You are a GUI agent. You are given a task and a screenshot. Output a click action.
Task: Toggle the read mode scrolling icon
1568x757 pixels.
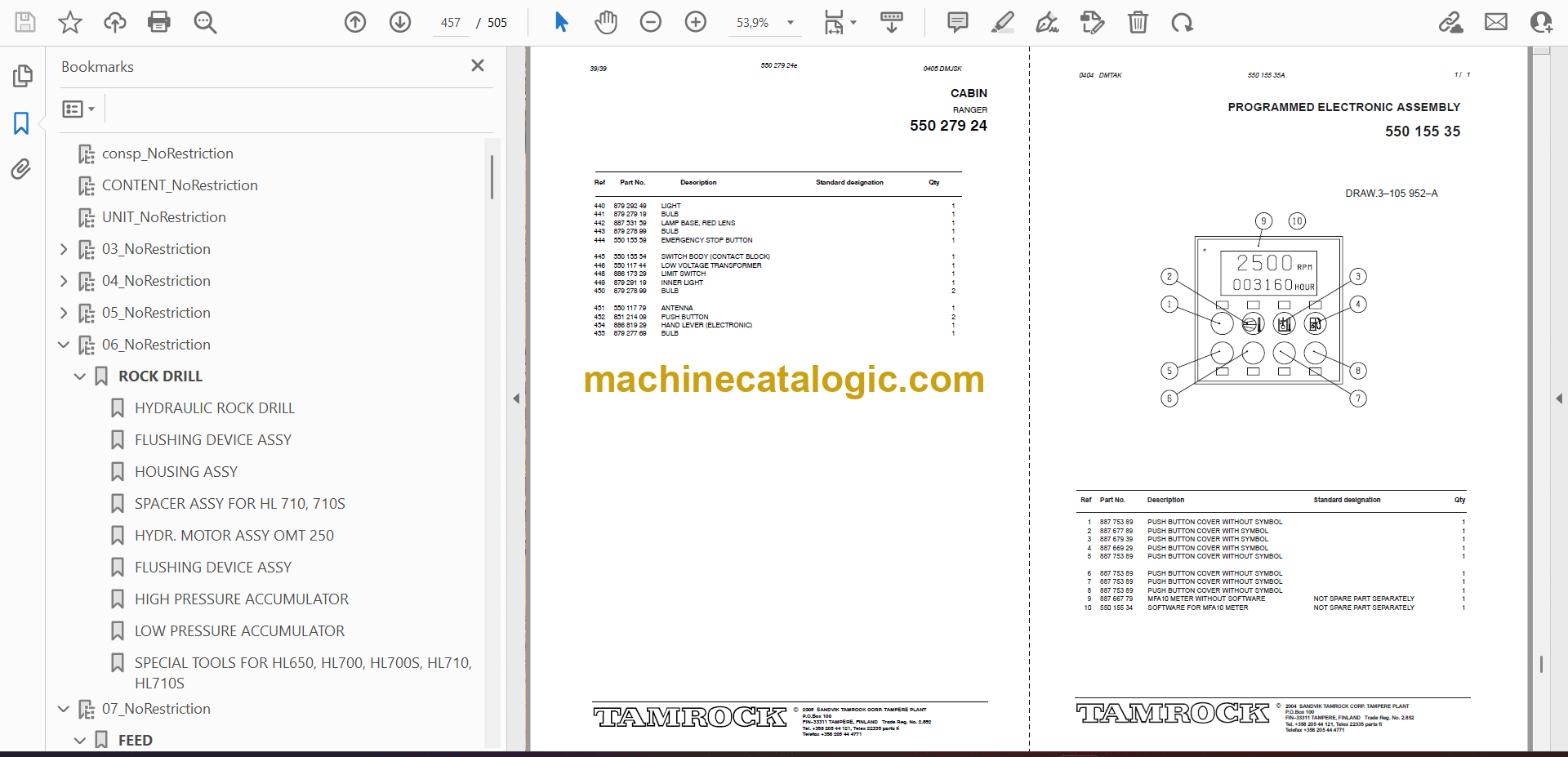[x=892, y=22]
